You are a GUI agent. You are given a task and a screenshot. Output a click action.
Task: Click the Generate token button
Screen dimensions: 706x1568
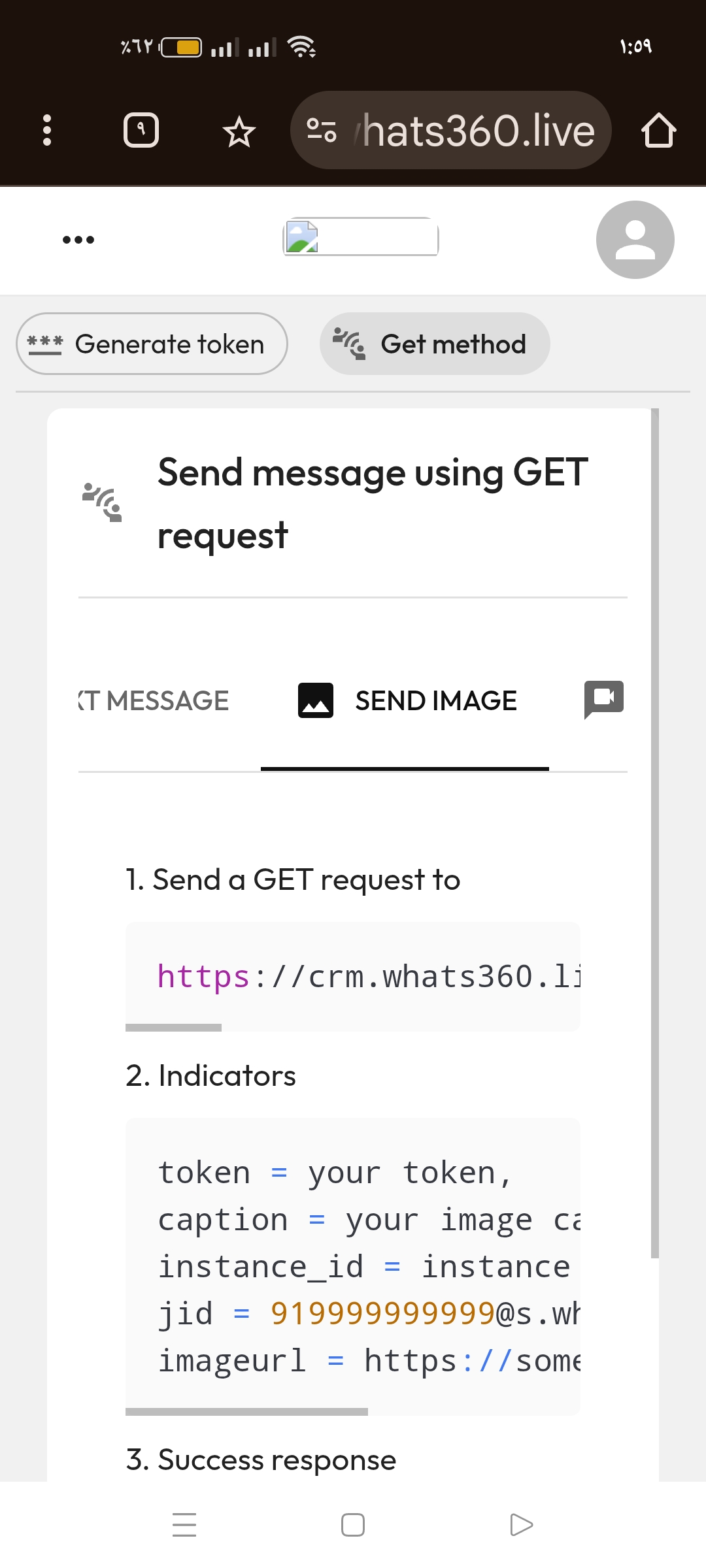point(152,344)
